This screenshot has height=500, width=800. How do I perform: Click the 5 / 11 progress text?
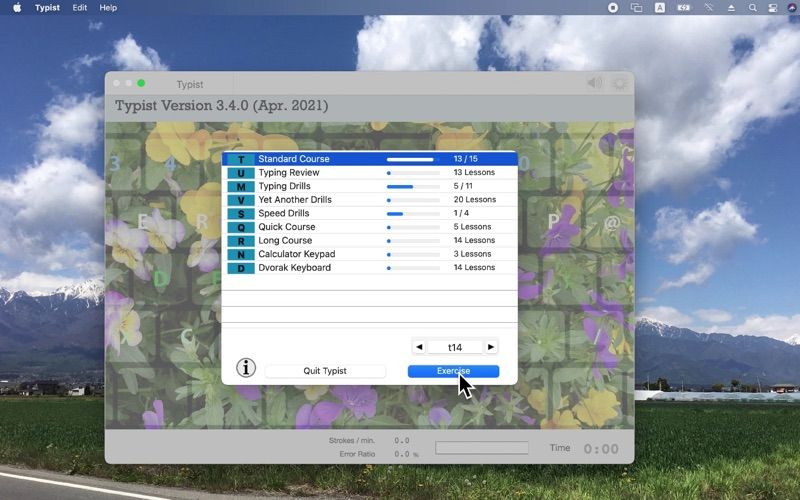463,186
